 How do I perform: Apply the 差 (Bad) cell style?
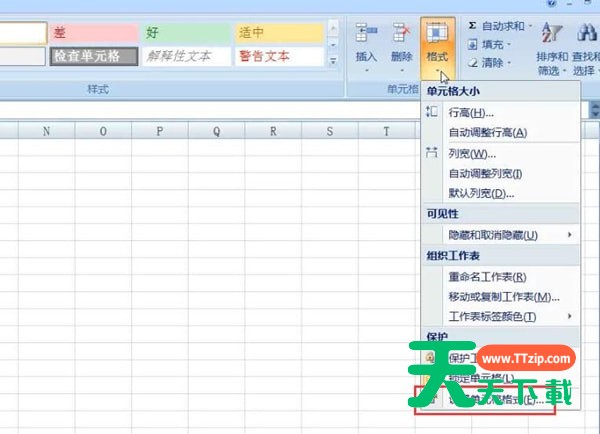click(x=94, y=33)
